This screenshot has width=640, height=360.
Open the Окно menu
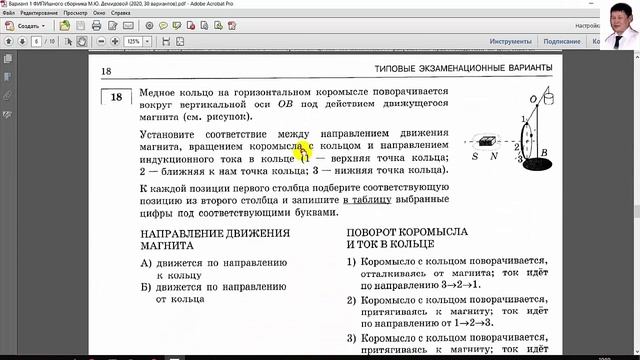[99, 13]
